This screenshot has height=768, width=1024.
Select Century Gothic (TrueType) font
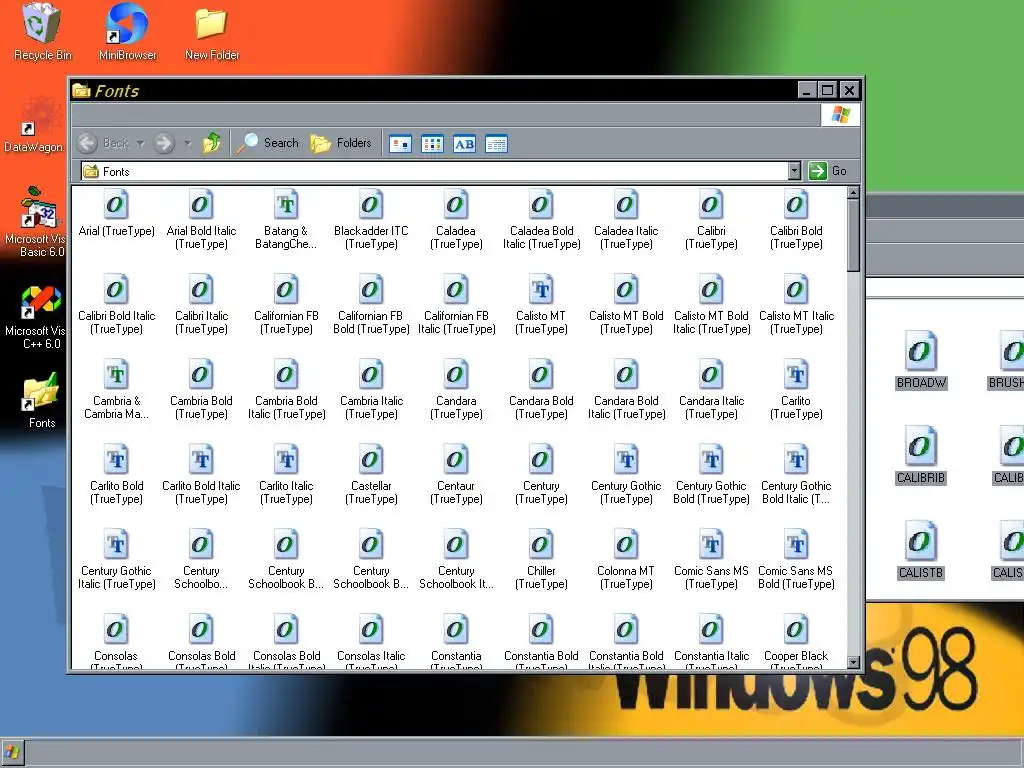pos(626,474)
